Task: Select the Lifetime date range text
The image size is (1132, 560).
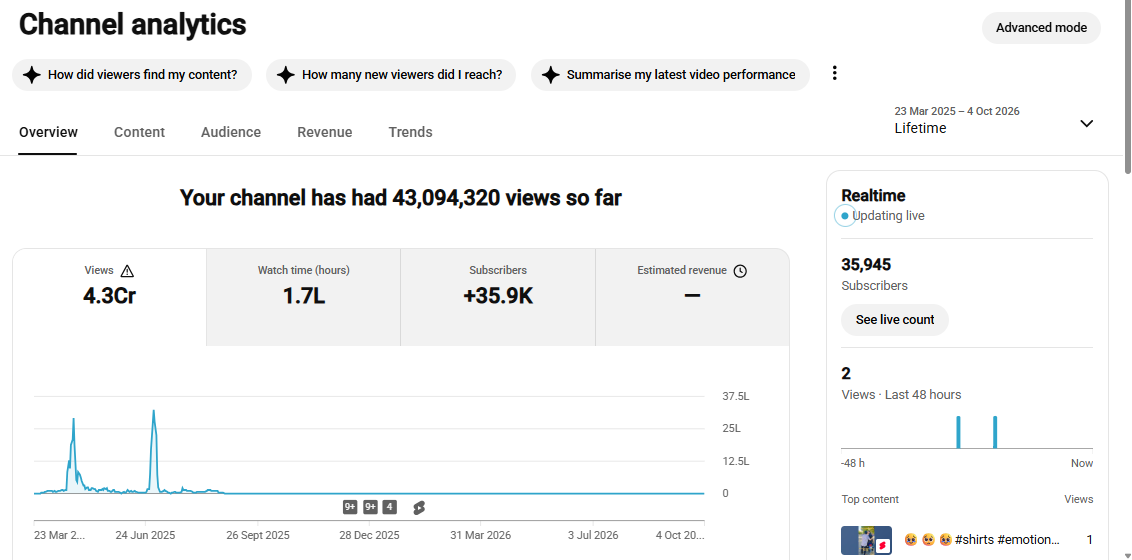Action: pos(920,128)
